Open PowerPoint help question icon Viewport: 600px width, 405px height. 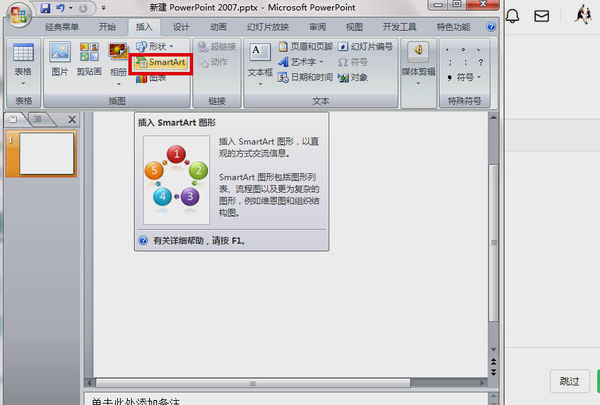[x=491, y=27]
